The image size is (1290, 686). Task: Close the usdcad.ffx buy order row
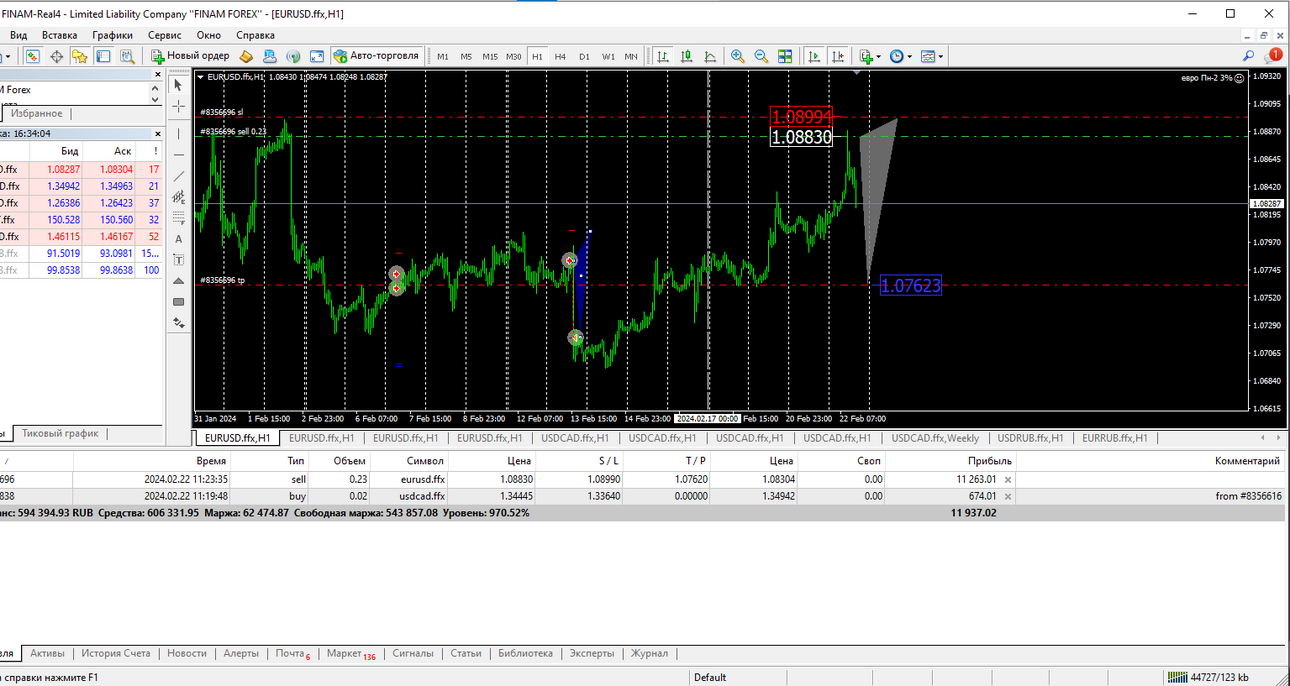1008,495
